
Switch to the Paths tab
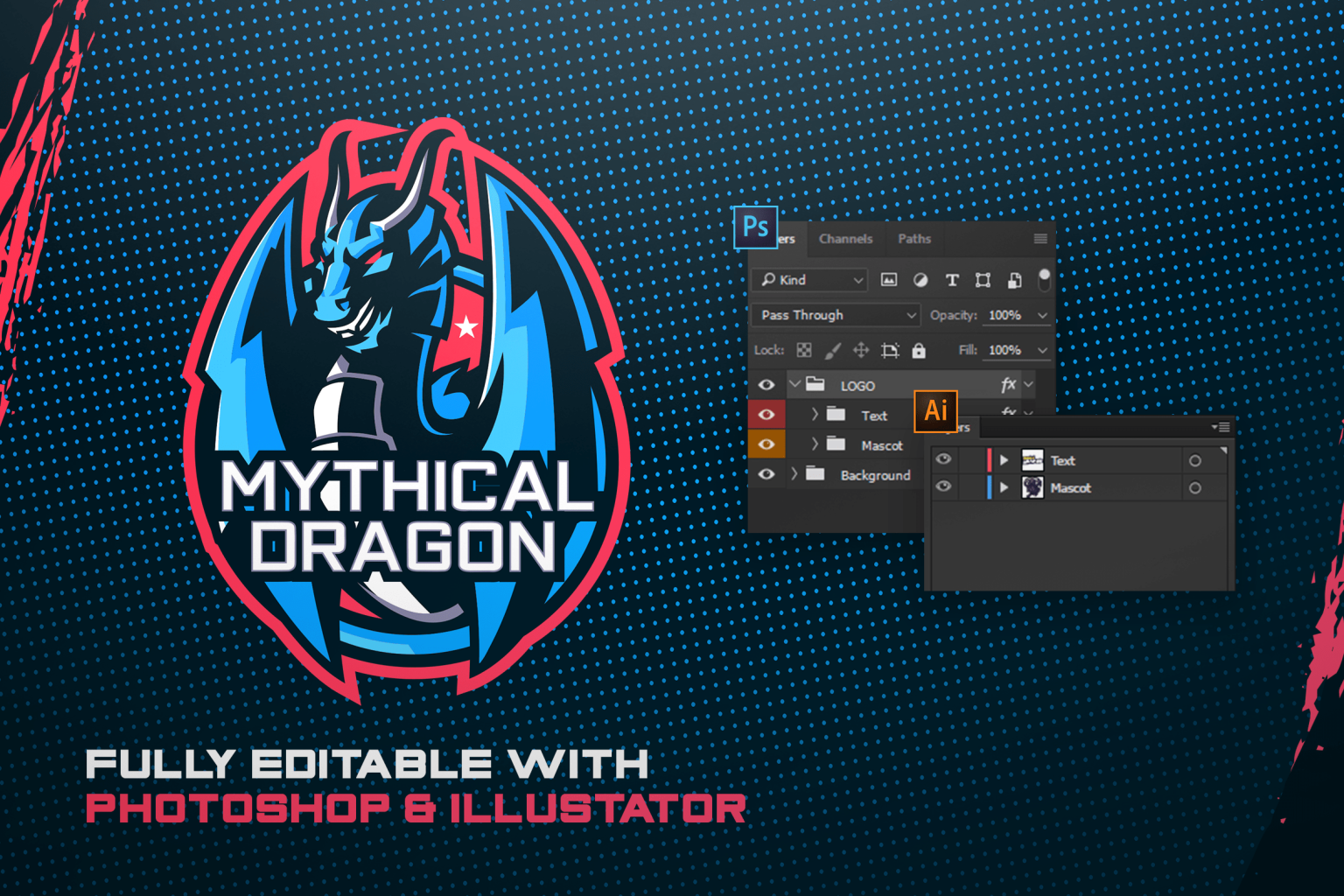(x=914, y=239)
